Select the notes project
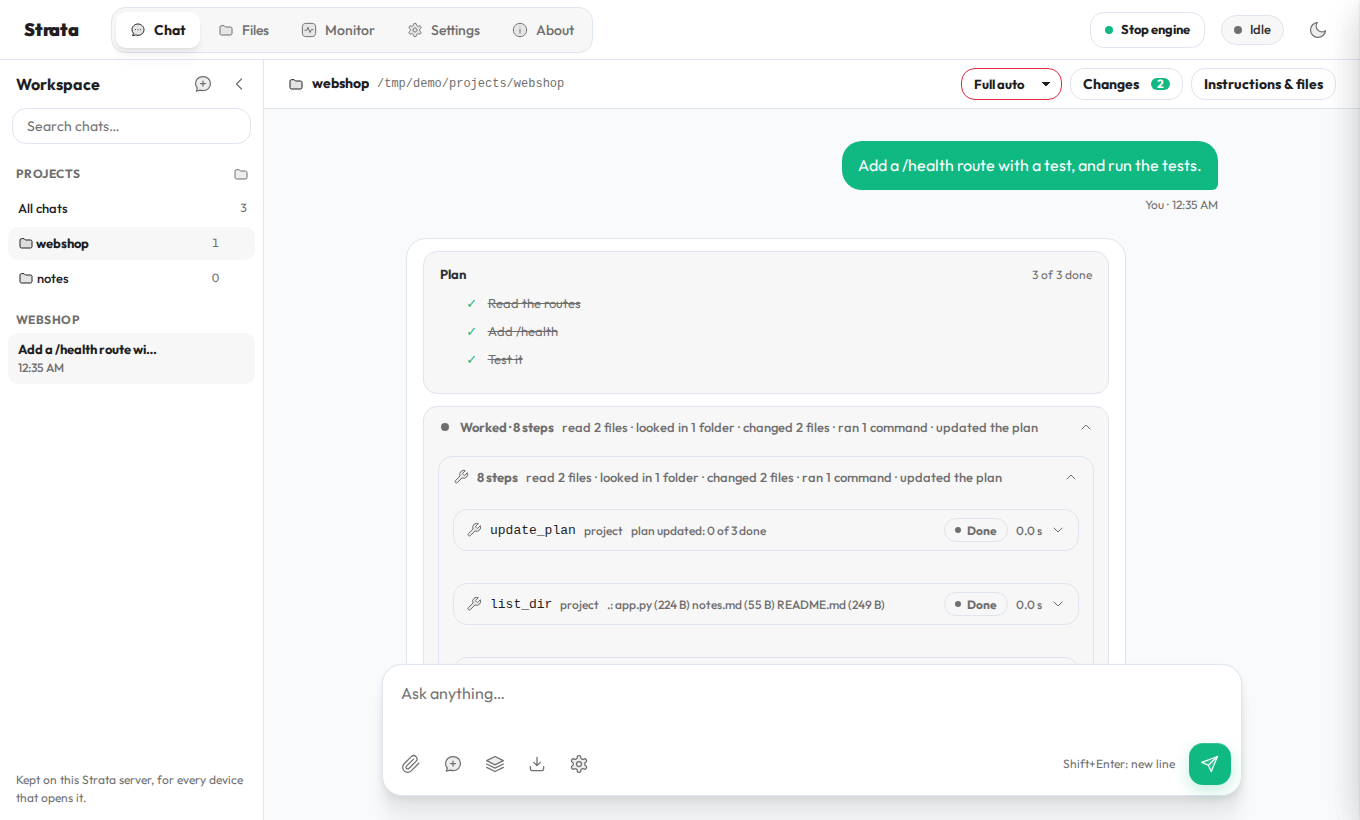Image resolution: width=1360 pixels, height=820 pixels. (131, 278)
